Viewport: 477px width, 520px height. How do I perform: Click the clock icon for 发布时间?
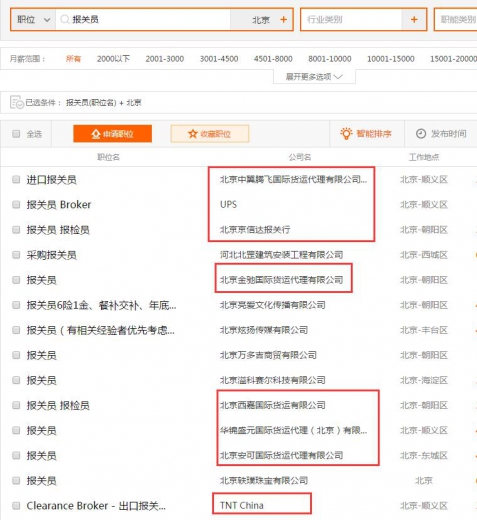click(421, 134)
